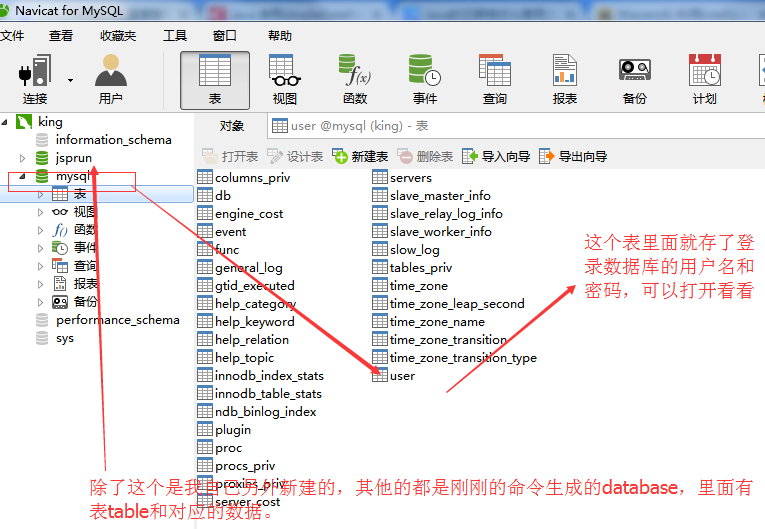The width and height of the screenshot is (765, 529).
Task: Select the slow_log table
Action: 406,250
